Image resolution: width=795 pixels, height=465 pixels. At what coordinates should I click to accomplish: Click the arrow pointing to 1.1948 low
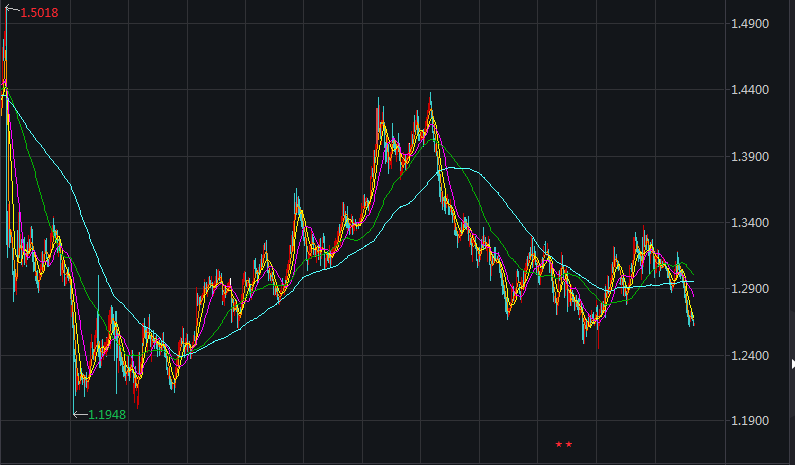coord(80,412)
